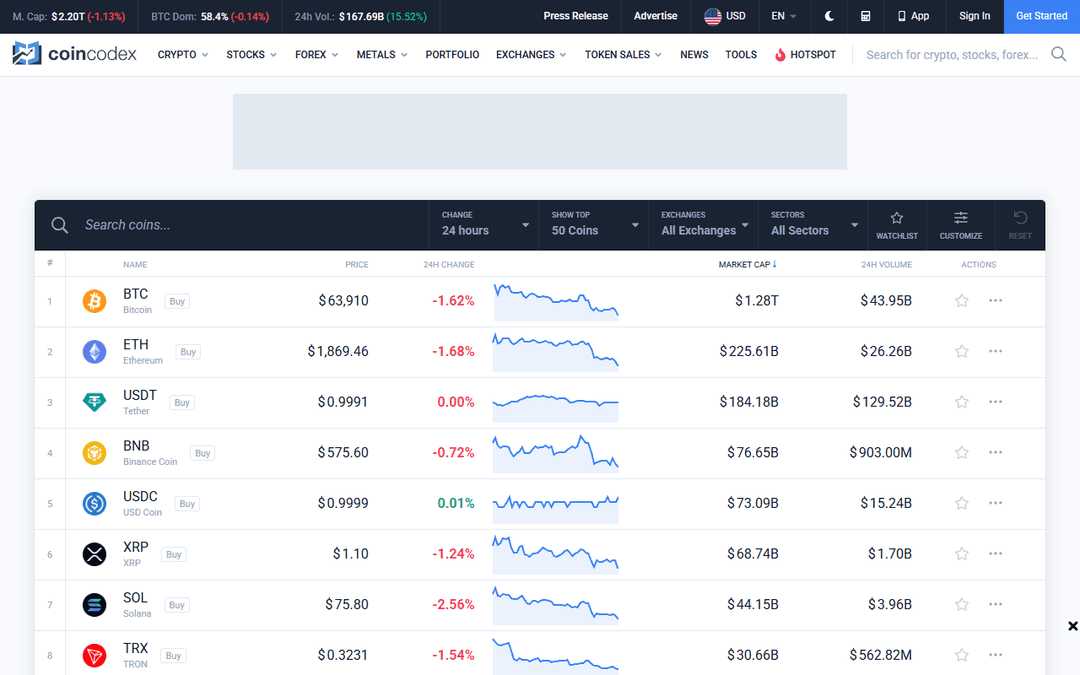Expand the Forex menu
The image size is (1080, 675).
(x=317, y=54)
